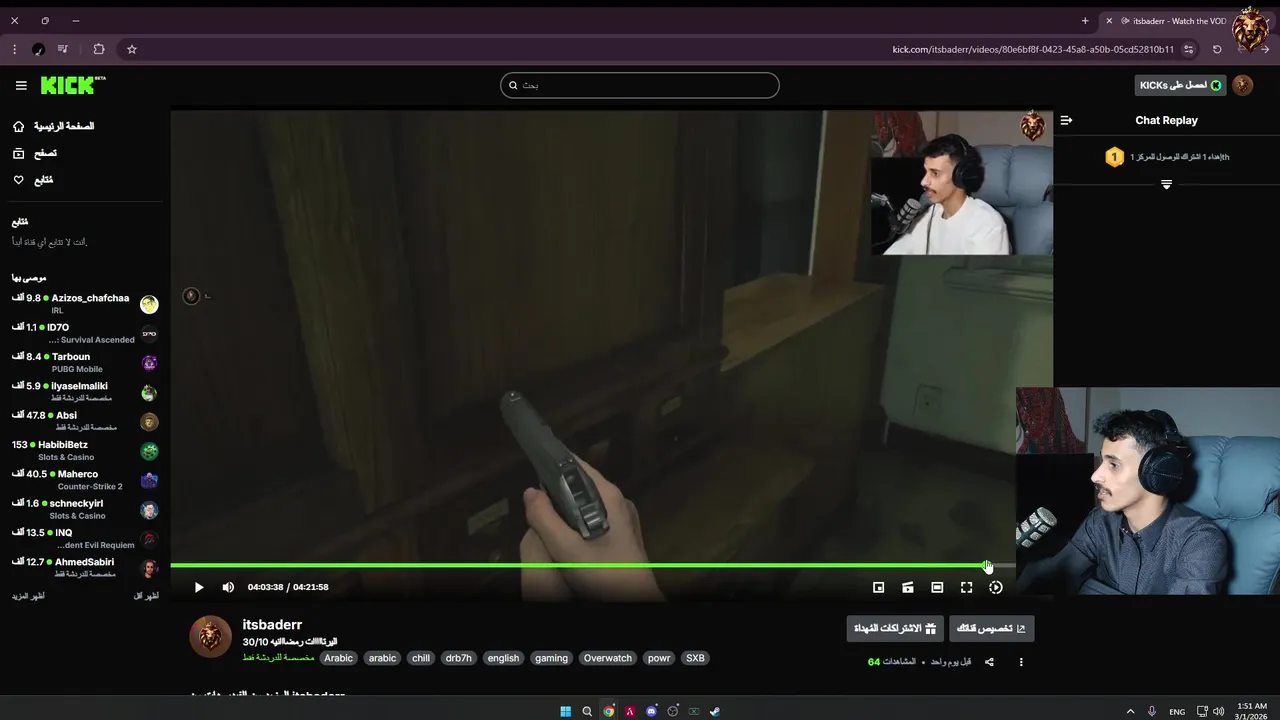Click the get KICKs button
1280x720 pixels.
pos(1180,85)
